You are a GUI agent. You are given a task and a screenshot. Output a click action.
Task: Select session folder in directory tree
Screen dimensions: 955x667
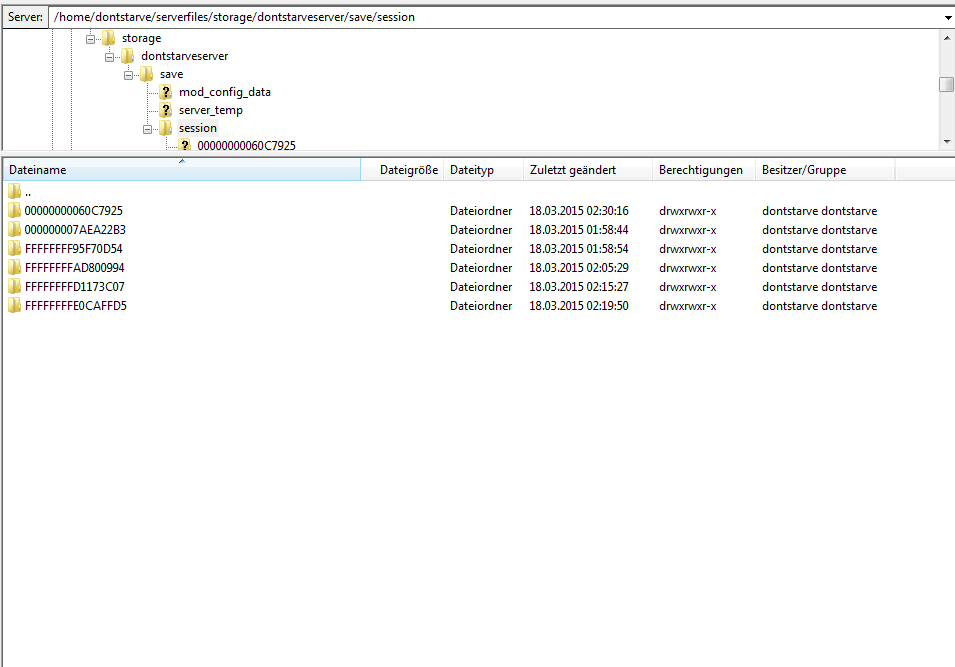click(198, 128)
